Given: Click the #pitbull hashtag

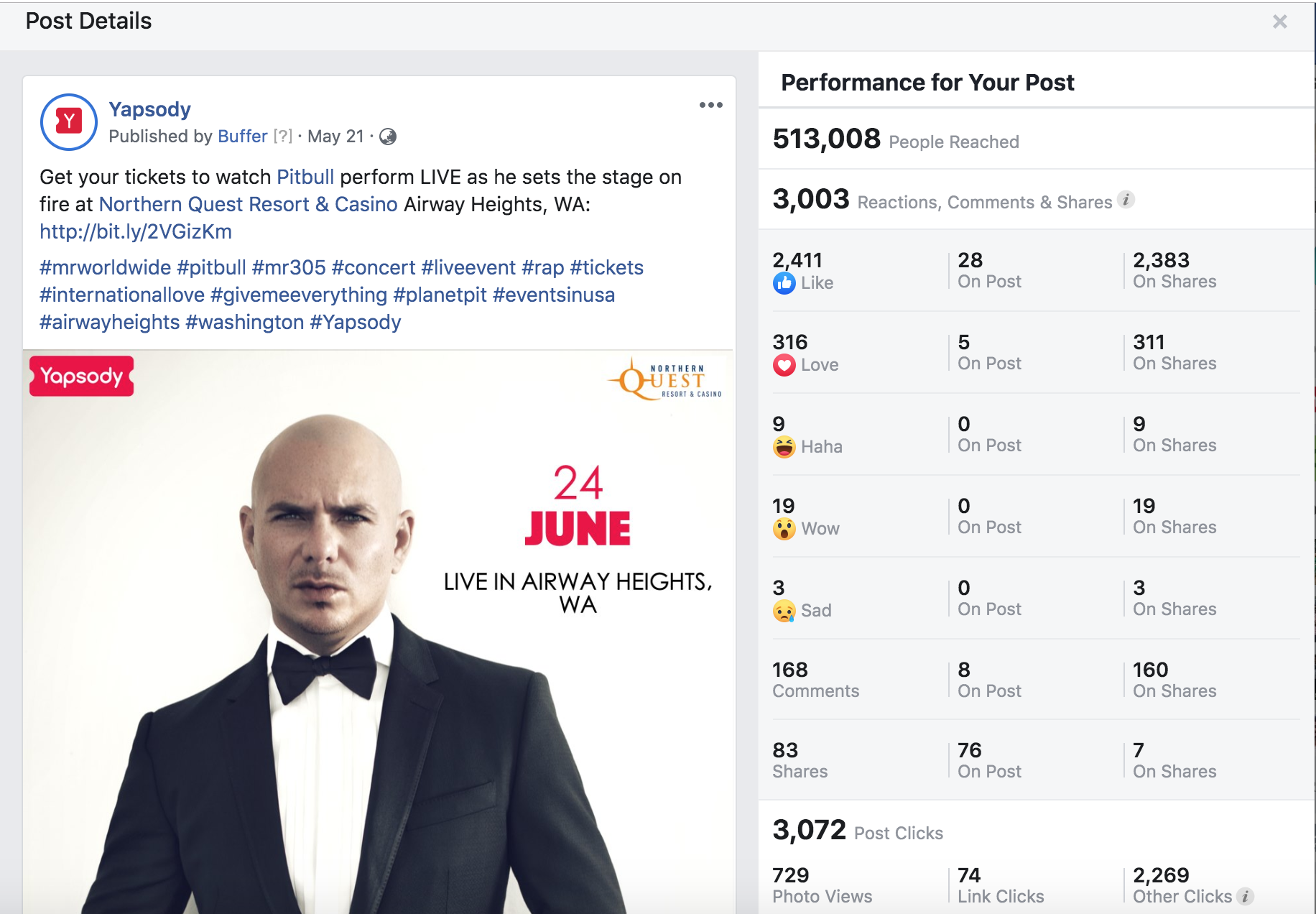Looking at the screenshot, I should click(214, 267).
